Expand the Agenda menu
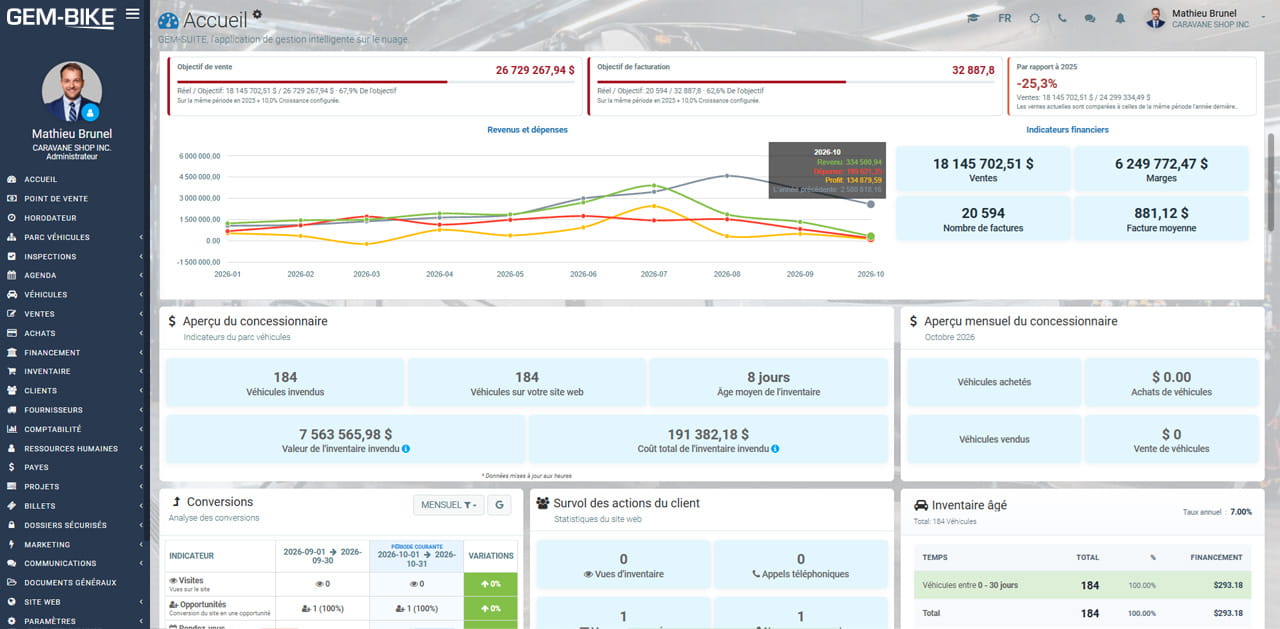This screenshot has width=1280, height=629. (x=75, y=275)
